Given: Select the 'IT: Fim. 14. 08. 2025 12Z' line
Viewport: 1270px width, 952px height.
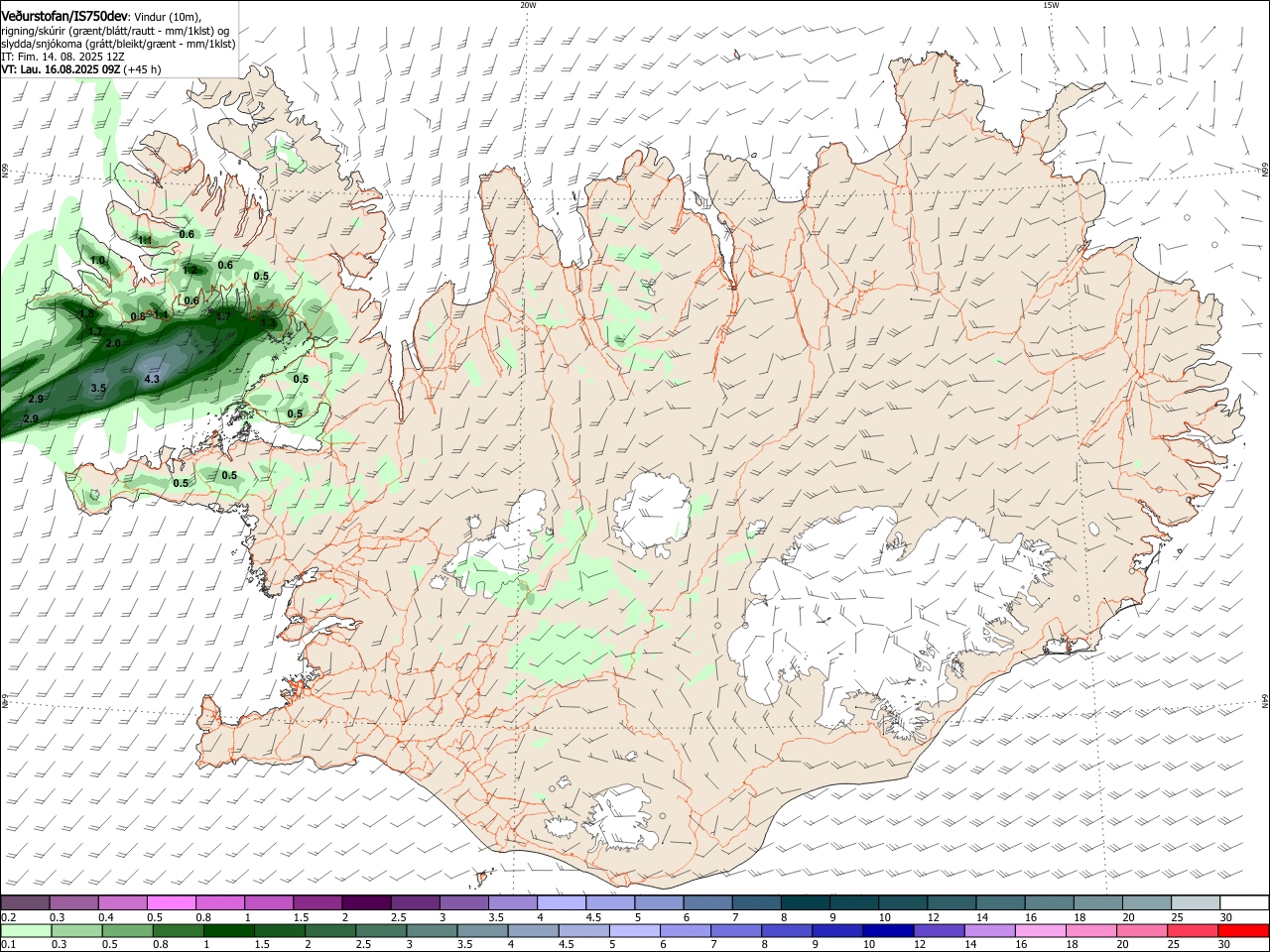Looking at the screenshot, I should (61, 58).
